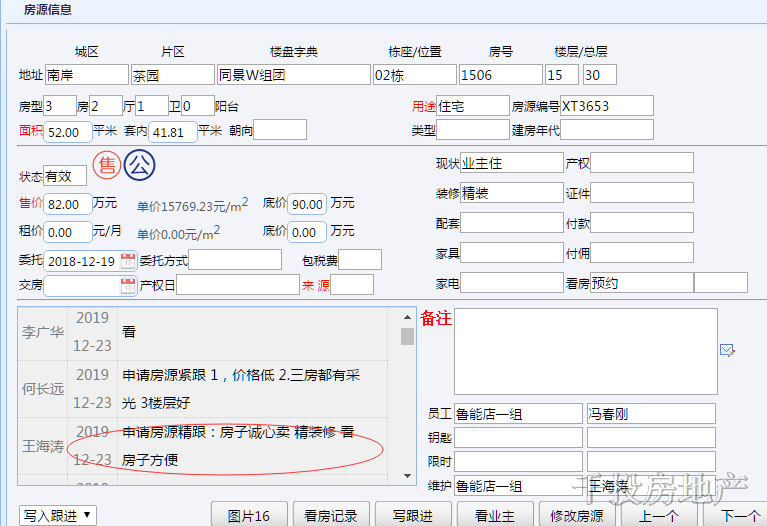767x526 pixels.
Task: Click the 图片16 button
Action: (249, 516)
